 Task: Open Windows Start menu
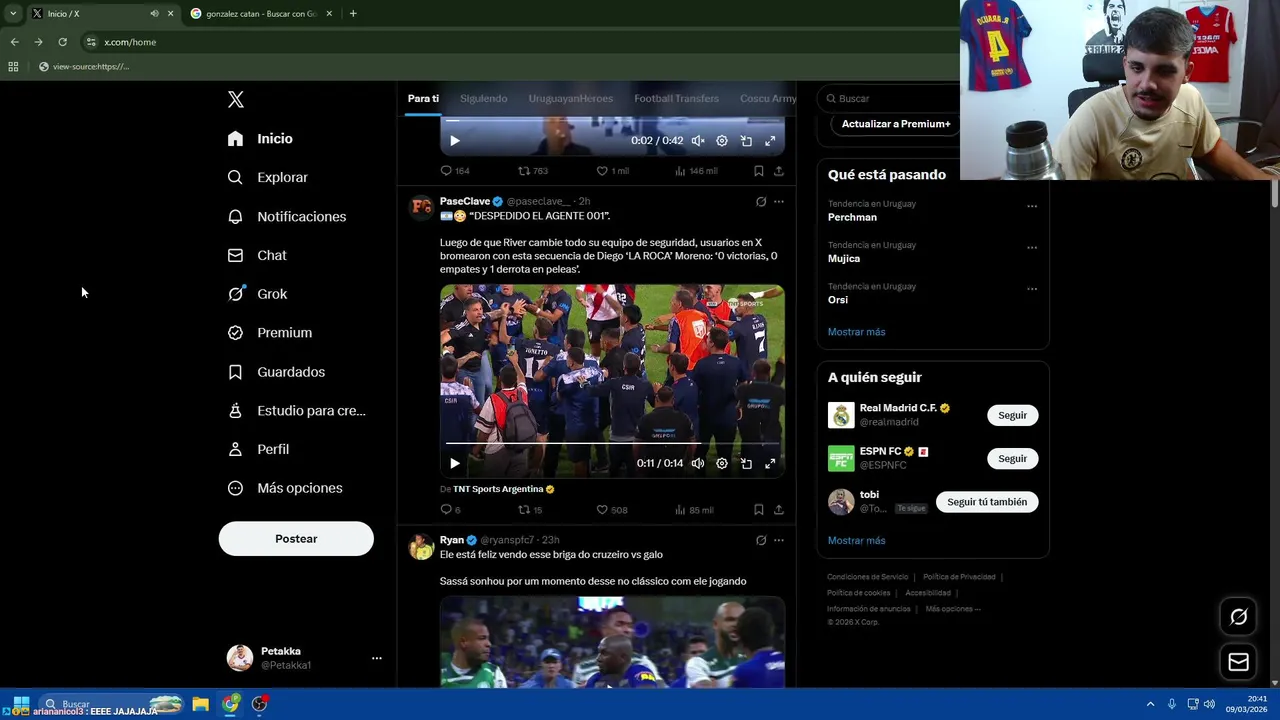(x=21, y=704)
